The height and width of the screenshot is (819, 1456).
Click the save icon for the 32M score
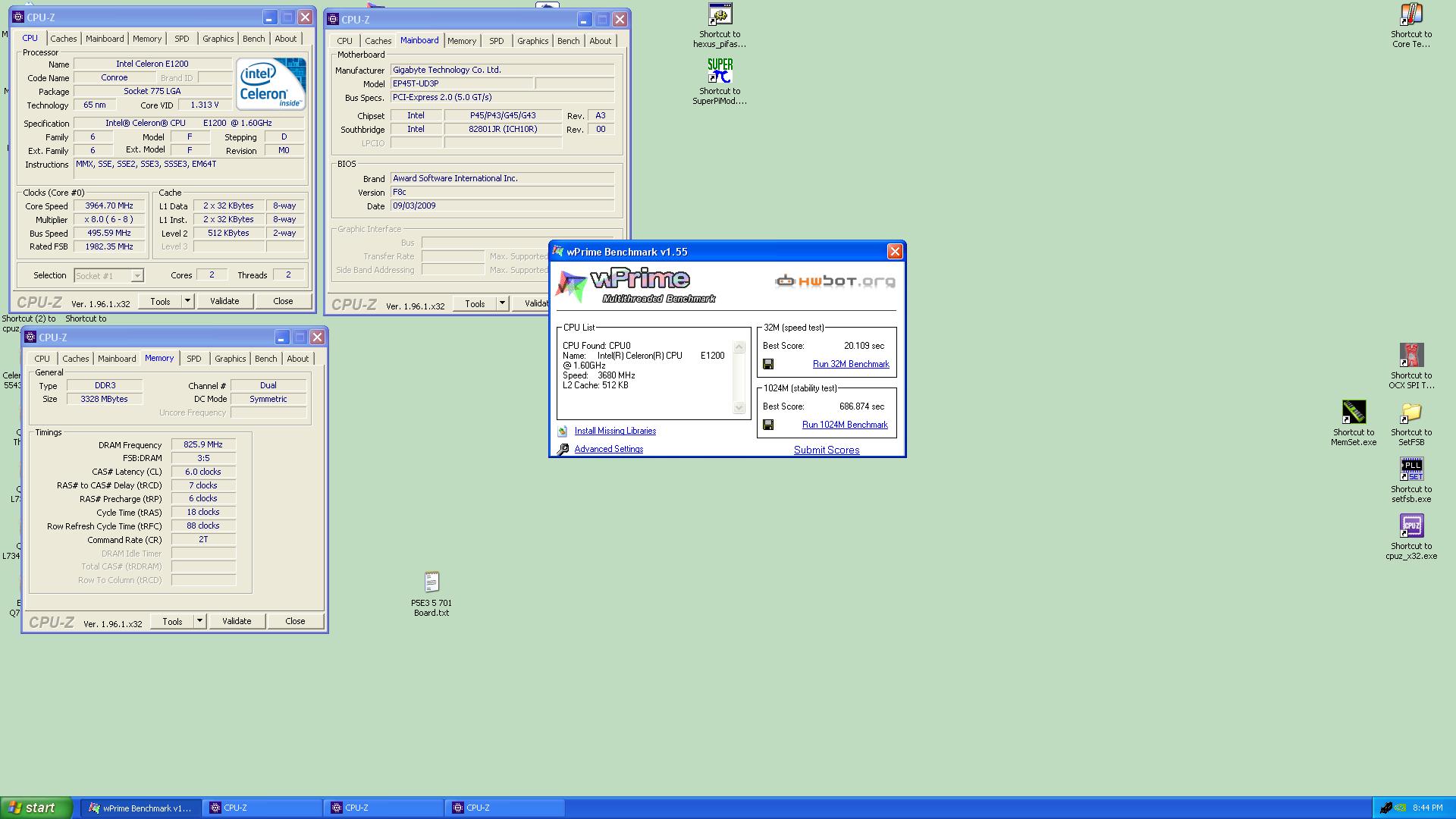(768, 365)
